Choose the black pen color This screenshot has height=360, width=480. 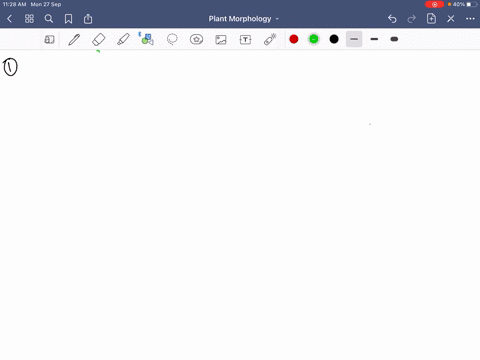click(x=334, y=39)
